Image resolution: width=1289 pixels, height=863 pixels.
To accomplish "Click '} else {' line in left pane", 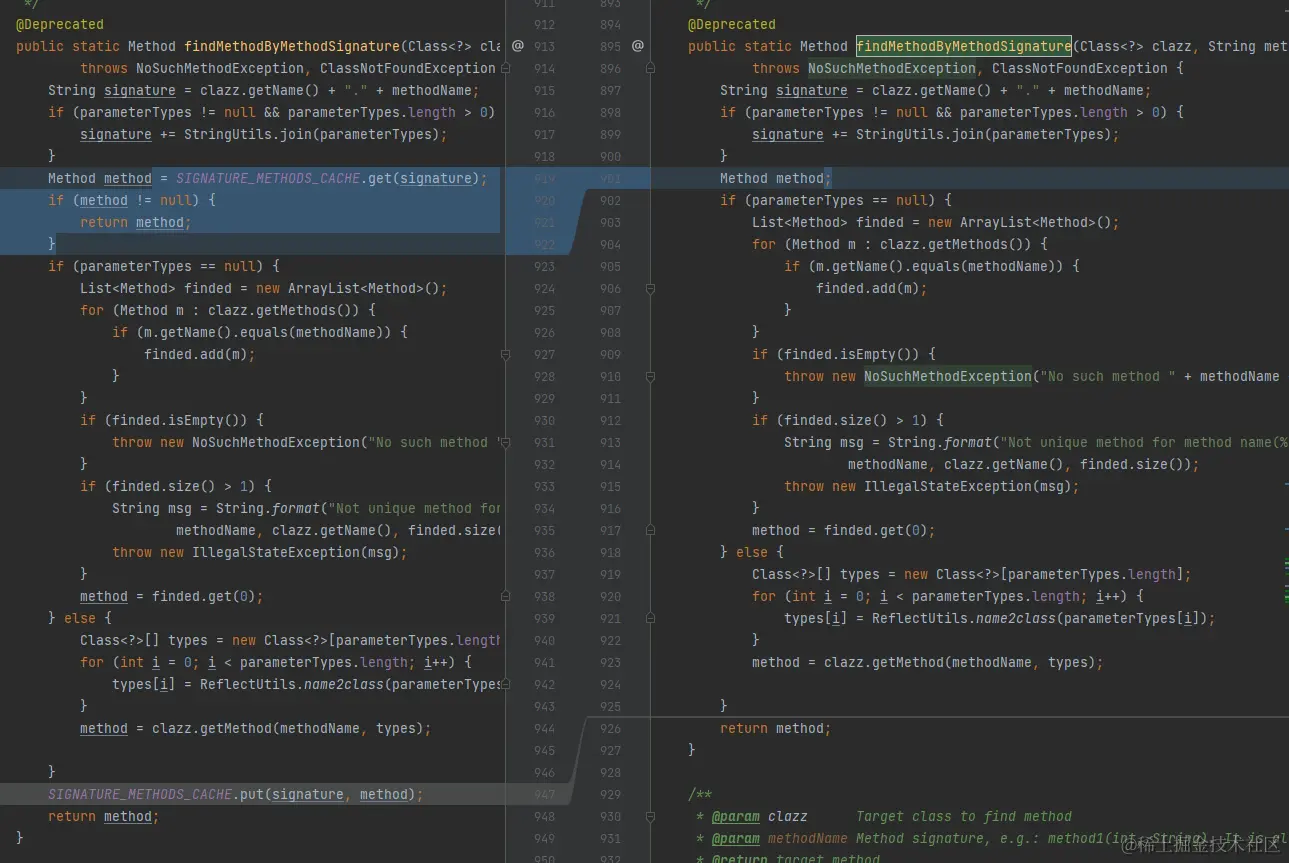I will (80, 618).
